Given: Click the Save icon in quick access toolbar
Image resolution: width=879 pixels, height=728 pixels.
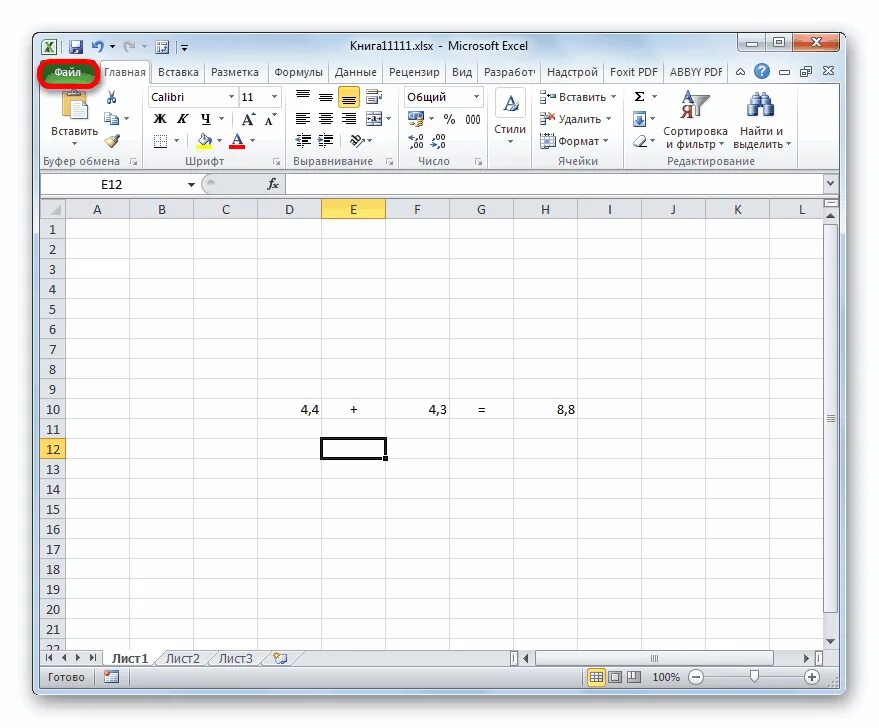Looking at the screenshot, I should tap(76, 47).
